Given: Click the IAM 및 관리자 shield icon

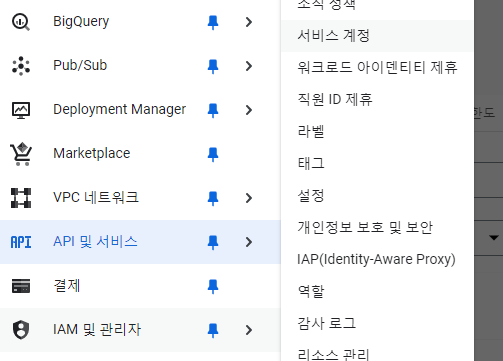Looking at the screenshot, I should [21, 330].
